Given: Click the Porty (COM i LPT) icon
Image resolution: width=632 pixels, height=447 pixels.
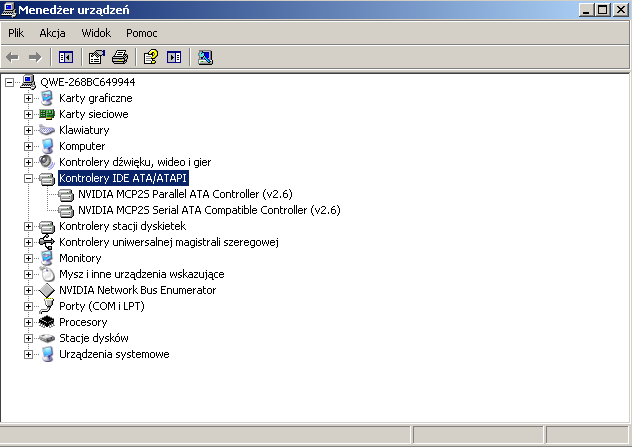Looking at the screenshot, I should (47, 306).
